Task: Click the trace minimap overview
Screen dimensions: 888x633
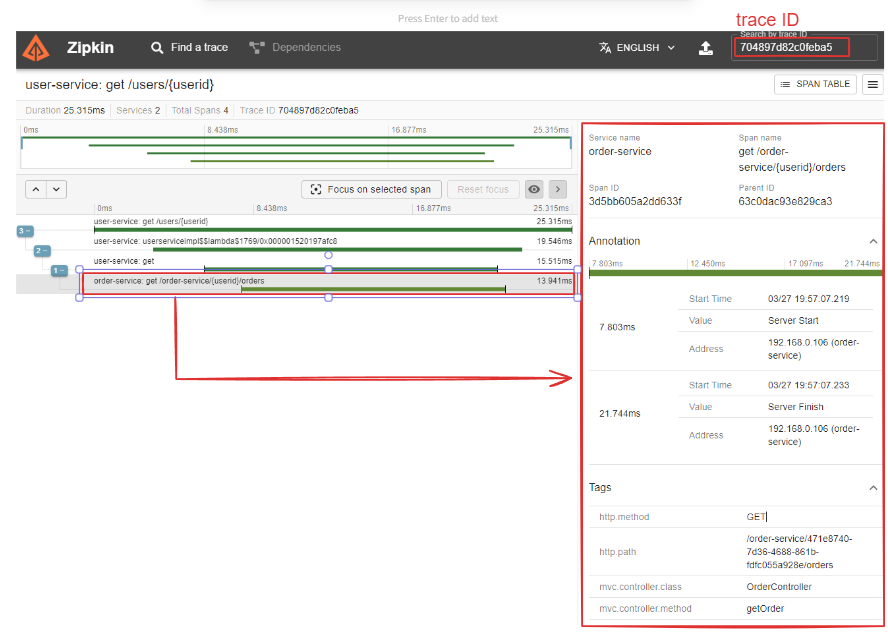Action: tap(296, 151)
